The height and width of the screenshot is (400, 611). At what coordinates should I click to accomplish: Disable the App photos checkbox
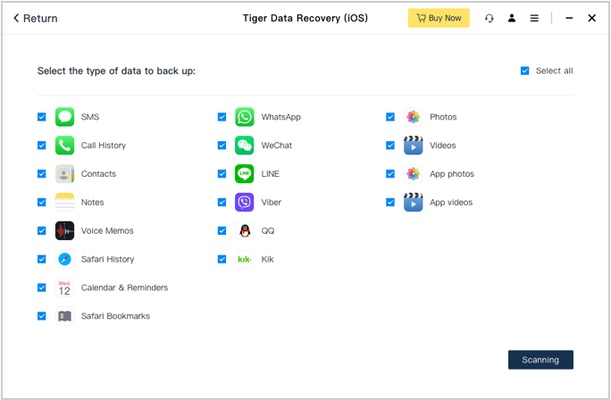point(390,174)
